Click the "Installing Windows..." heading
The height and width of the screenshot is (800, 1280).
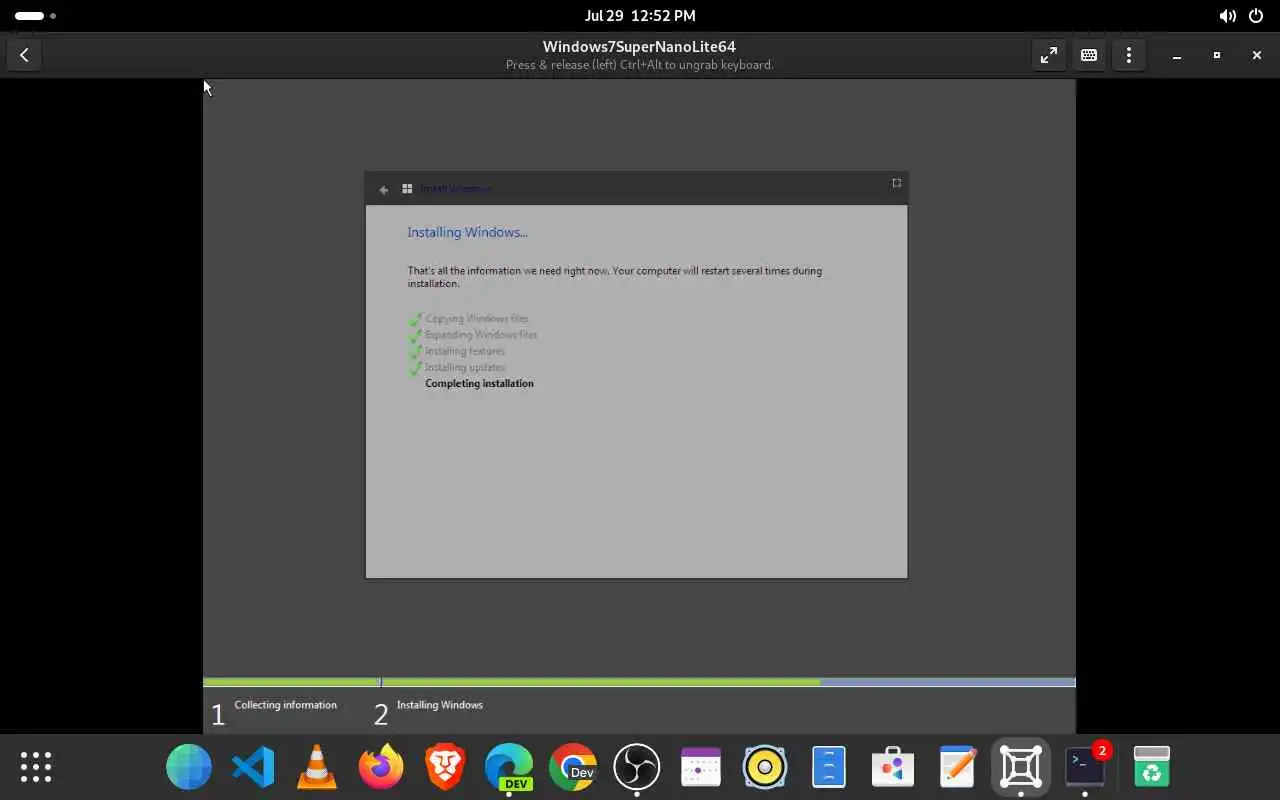pos(467,232)
